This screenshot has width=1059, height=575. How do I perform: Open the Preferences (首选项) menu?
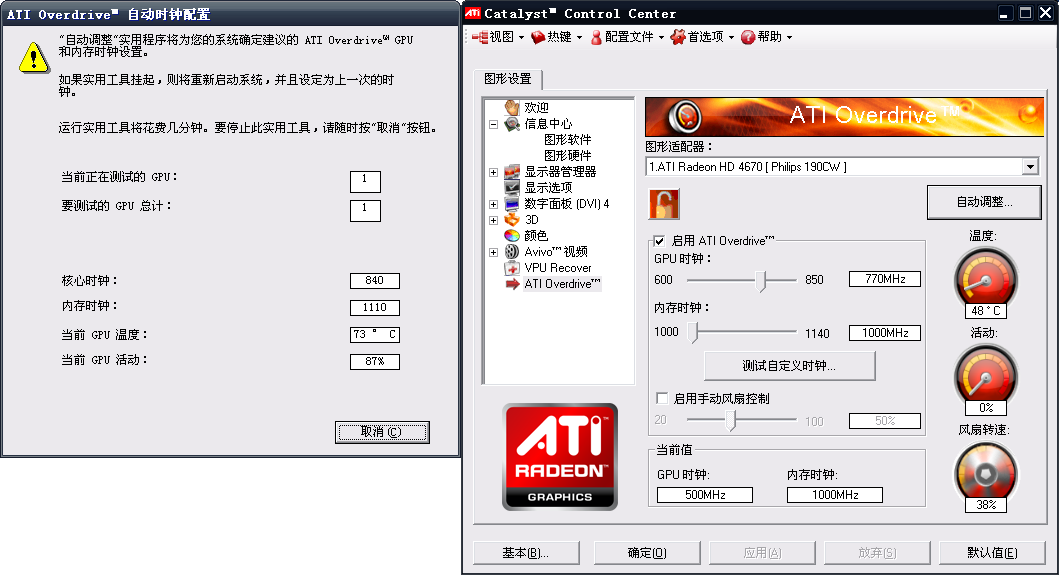click(x=702, y=37)
